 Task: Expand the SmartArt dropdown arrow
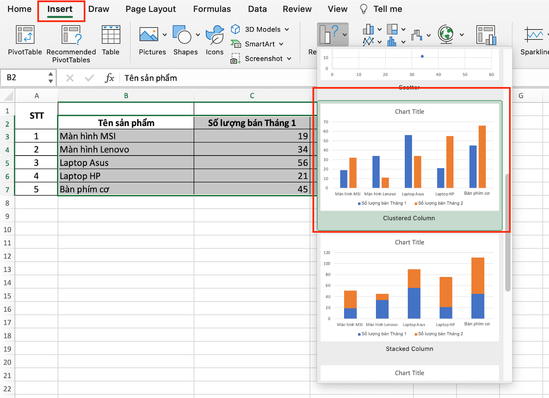click(x=281, y=44)
